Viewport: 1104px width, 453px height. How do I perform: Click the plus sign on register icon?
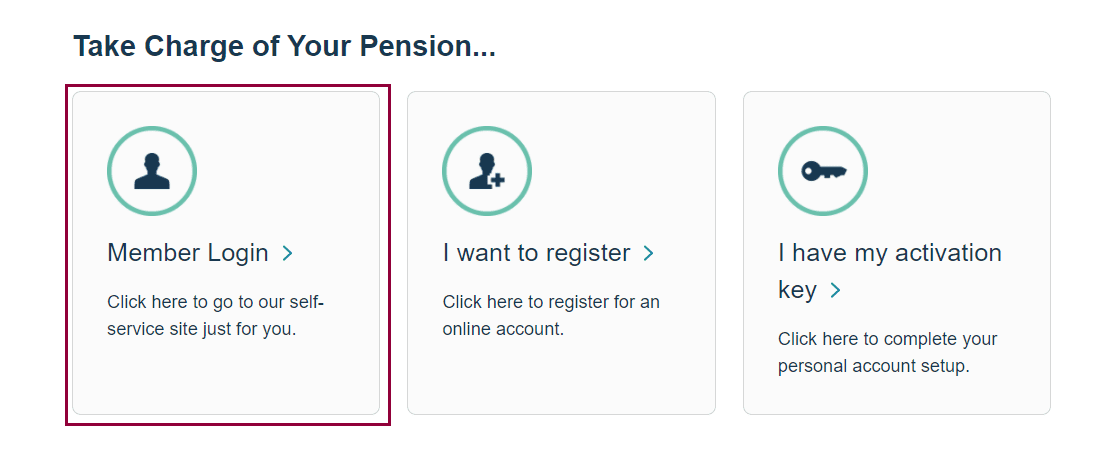498,180
